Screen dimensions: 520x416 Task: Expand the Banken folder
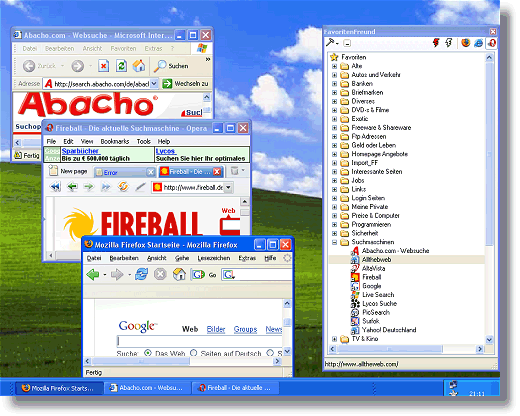click(x=334, y=84)
